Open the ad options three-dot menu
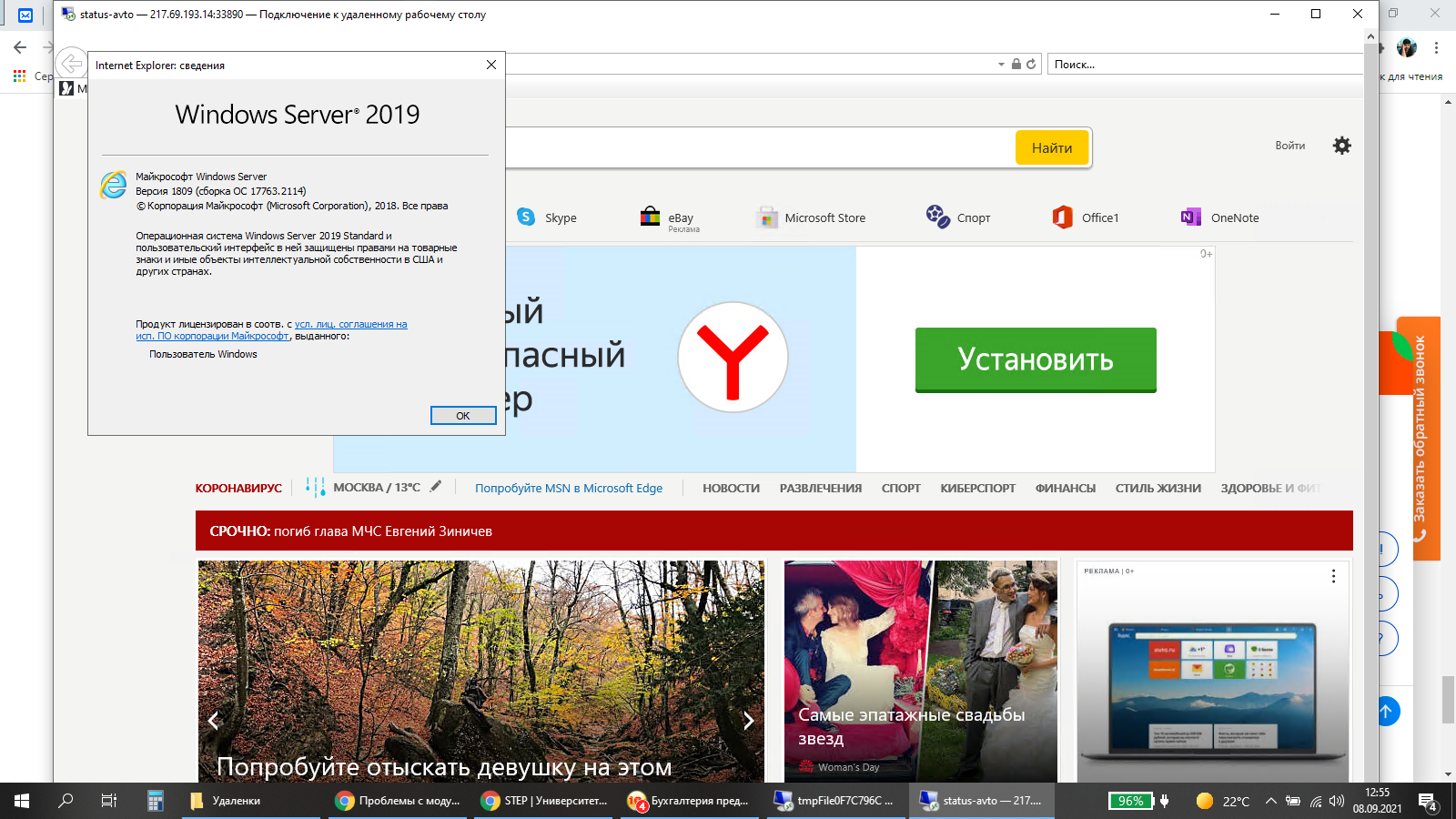This screenshot has width=1456, height=819. click(x=1333, y=576)
